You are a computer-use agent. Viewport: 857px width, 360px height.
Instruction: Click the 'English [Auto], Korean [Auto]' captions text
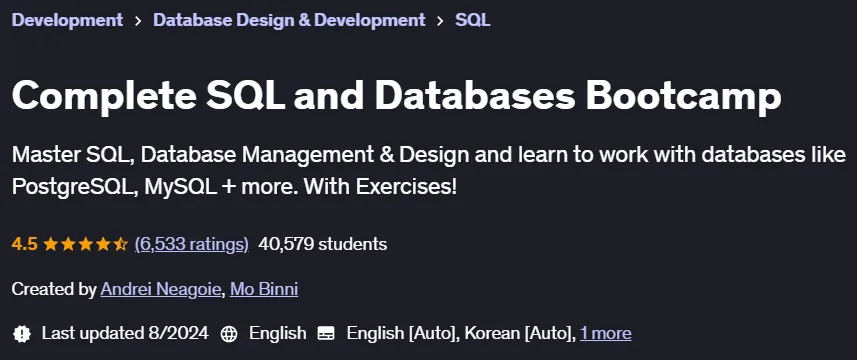tap(461, 333)
